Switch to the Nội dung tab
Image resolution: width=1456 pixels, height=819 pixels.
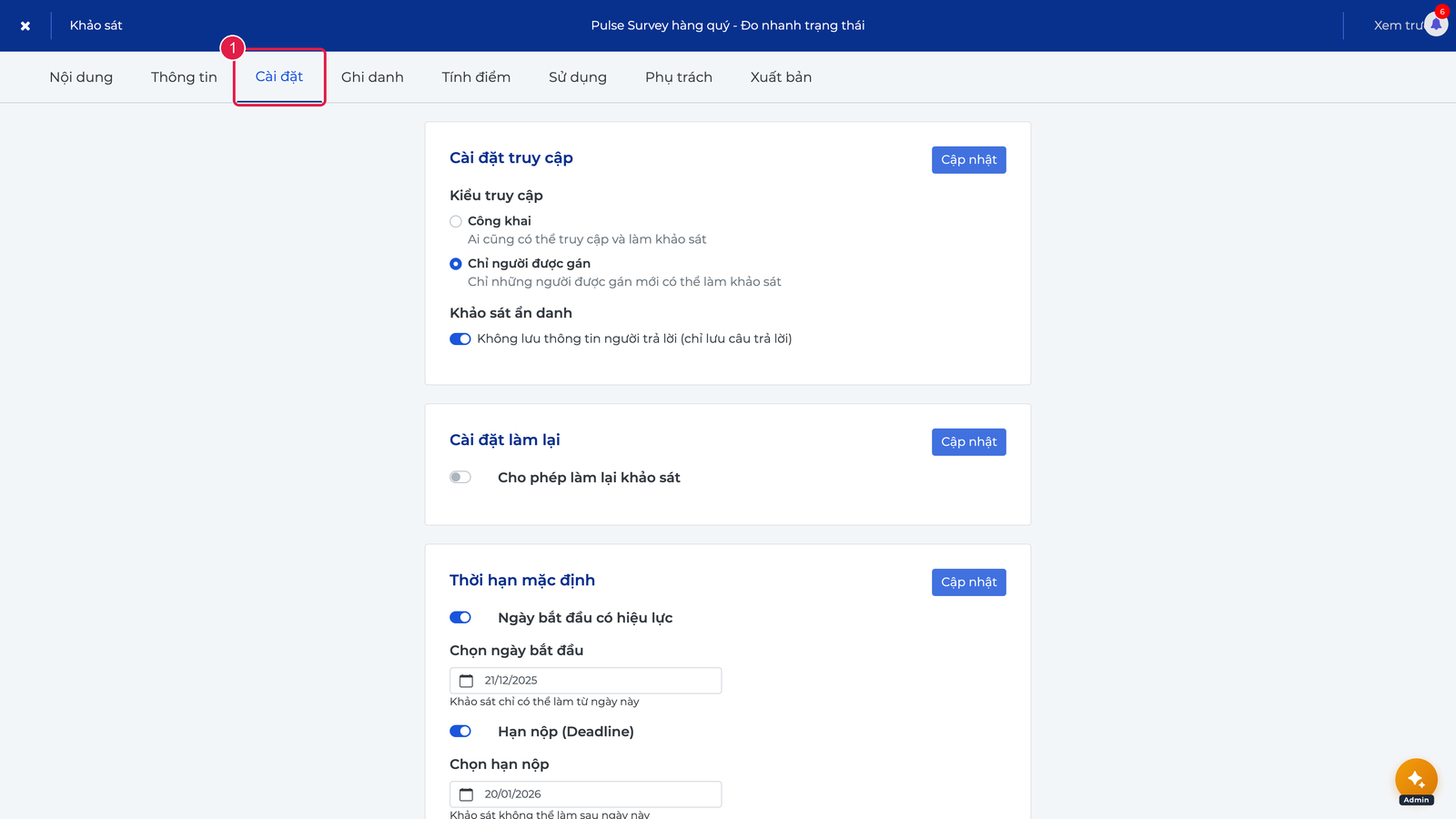pos(81,77)
